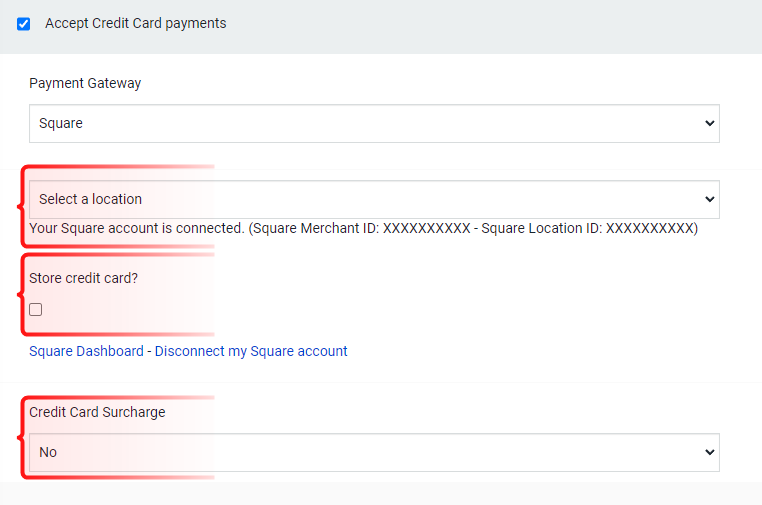
Task: Click the chevron arrow on the Square dropdown
Action: tap(710, 123)
